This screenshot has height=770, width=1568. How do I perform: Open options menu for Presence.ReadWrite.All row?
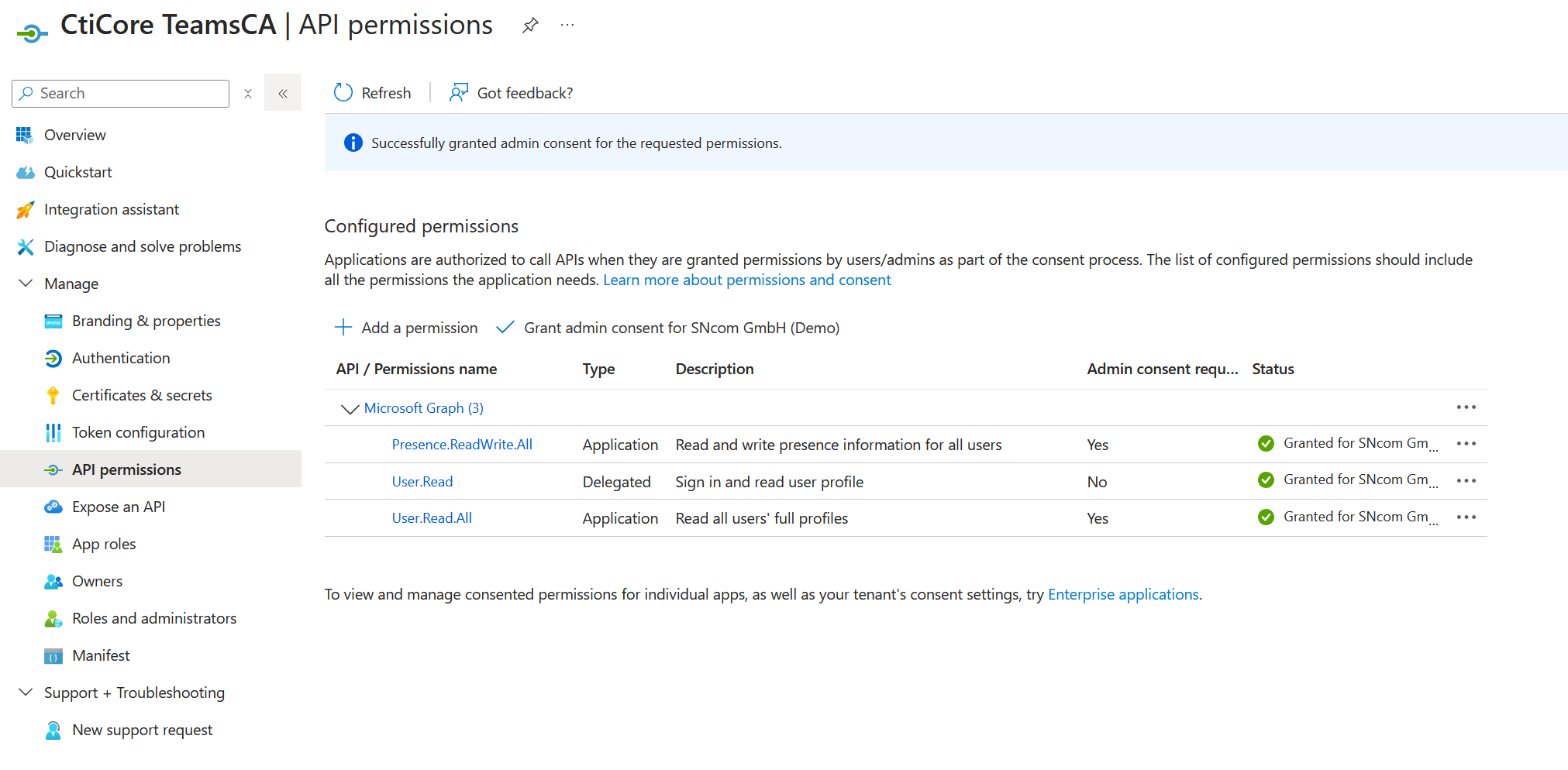pyautogui.click(x=1466, y=444)
